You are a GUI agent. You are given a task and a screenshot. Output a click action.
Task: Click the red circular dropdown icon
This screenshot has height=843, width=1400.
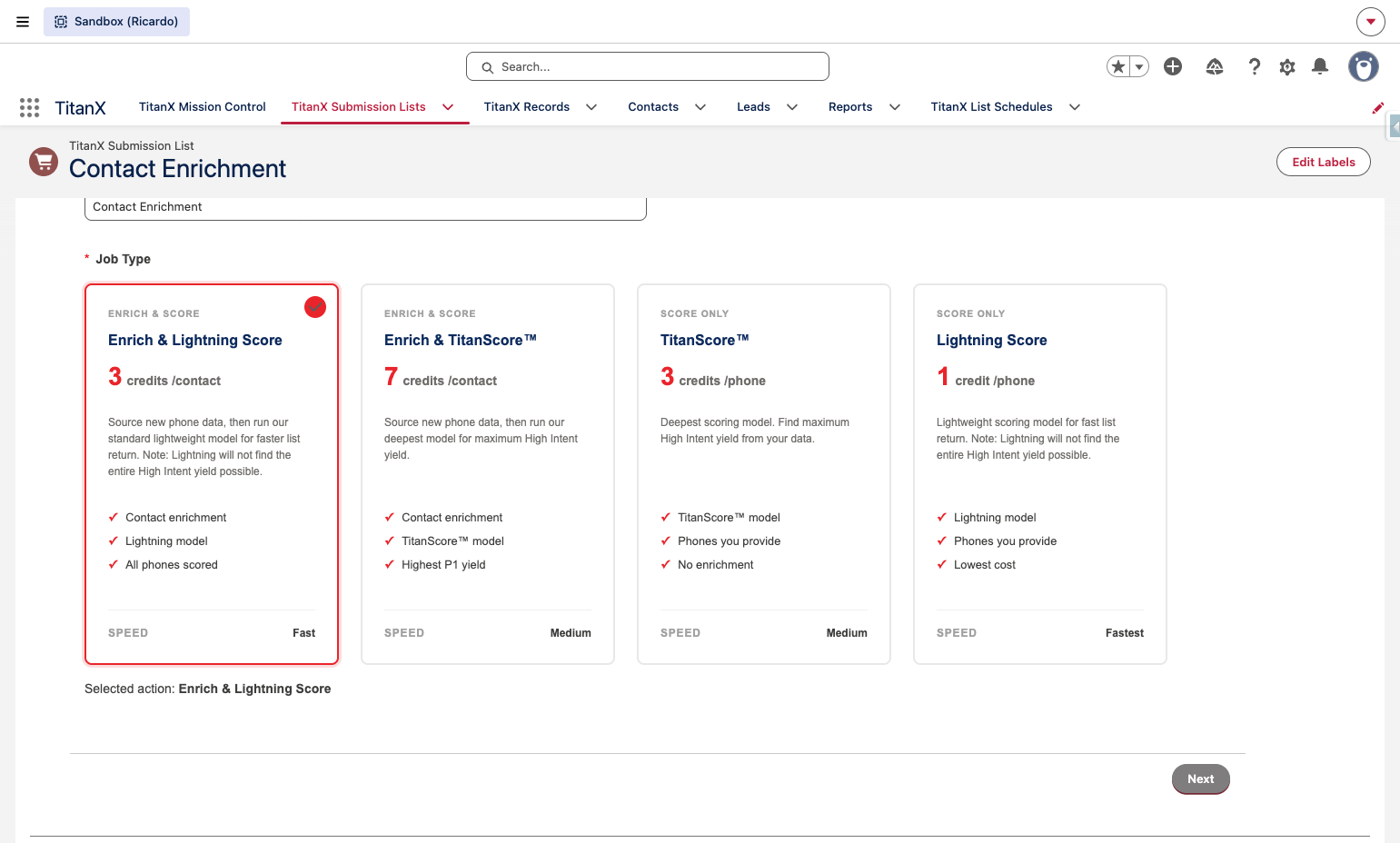tap(1371, 22)
